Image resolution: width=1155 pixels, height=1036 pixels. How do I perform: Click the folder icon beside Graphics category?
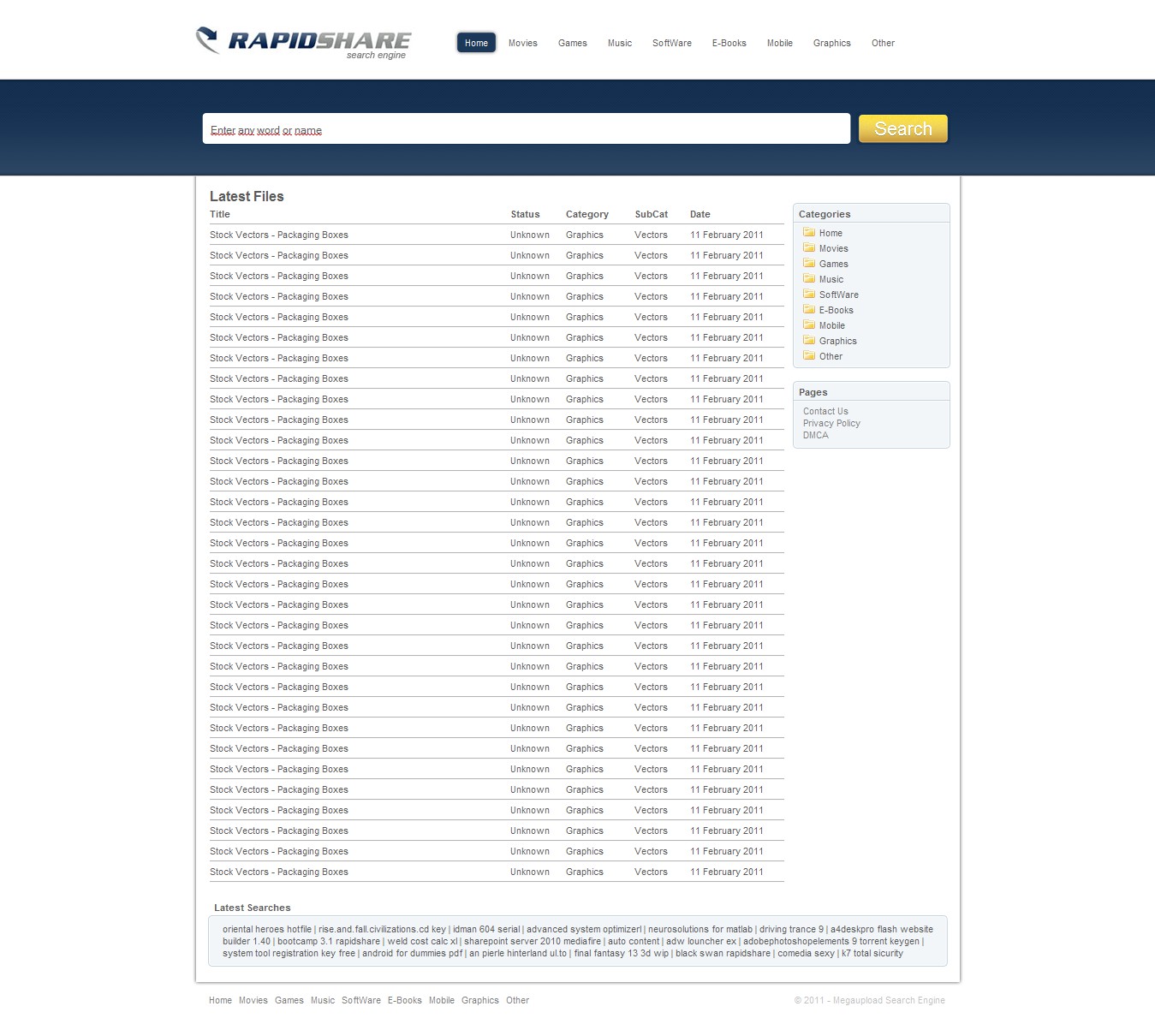click(x=809, y=340)
